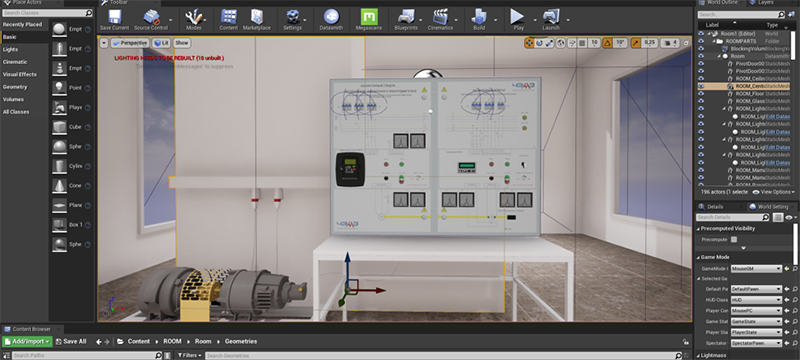Click the Build lighting icon

click(x=480, y=17)
